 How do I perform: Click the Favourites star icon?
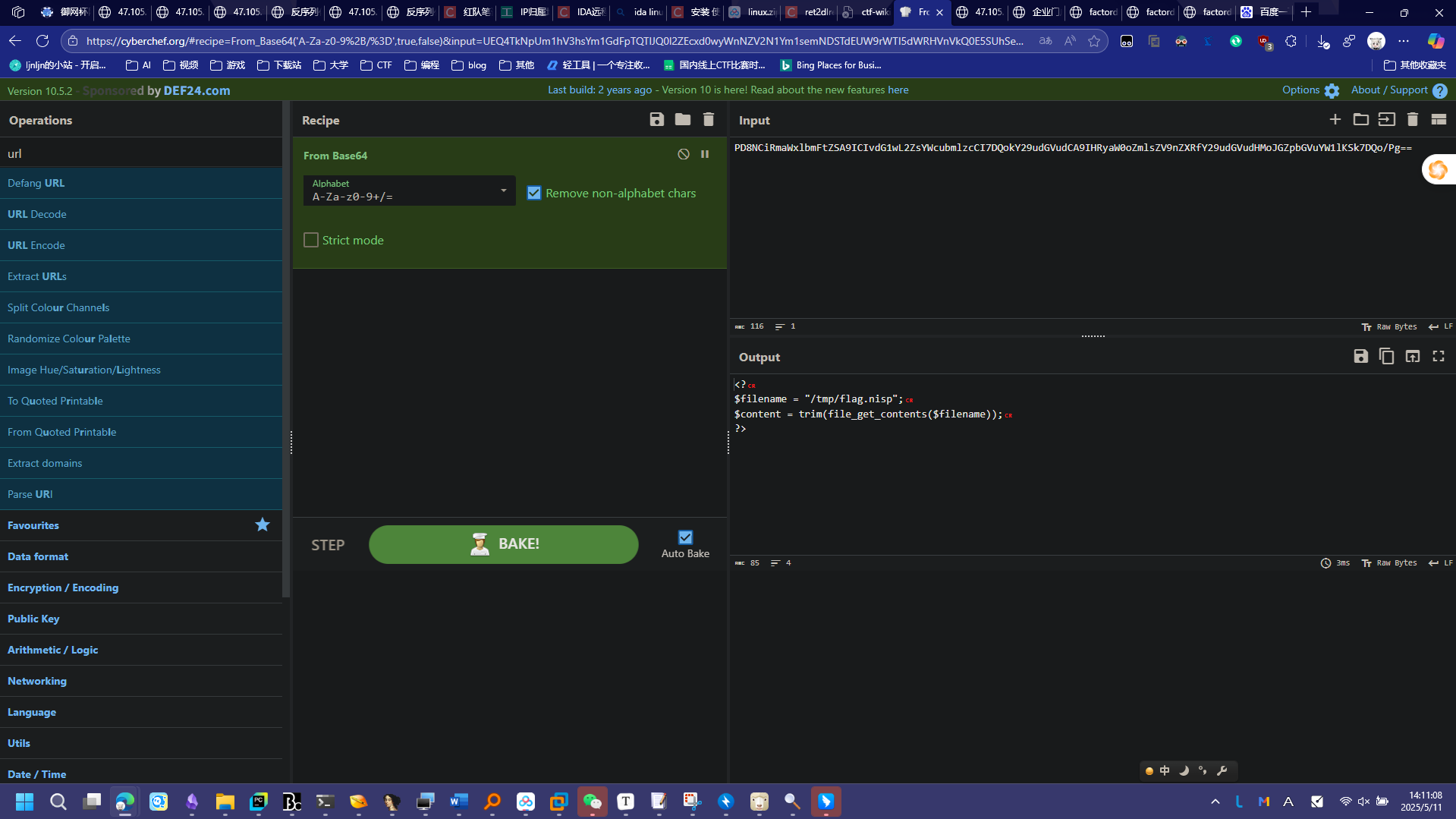click(263, 524)
